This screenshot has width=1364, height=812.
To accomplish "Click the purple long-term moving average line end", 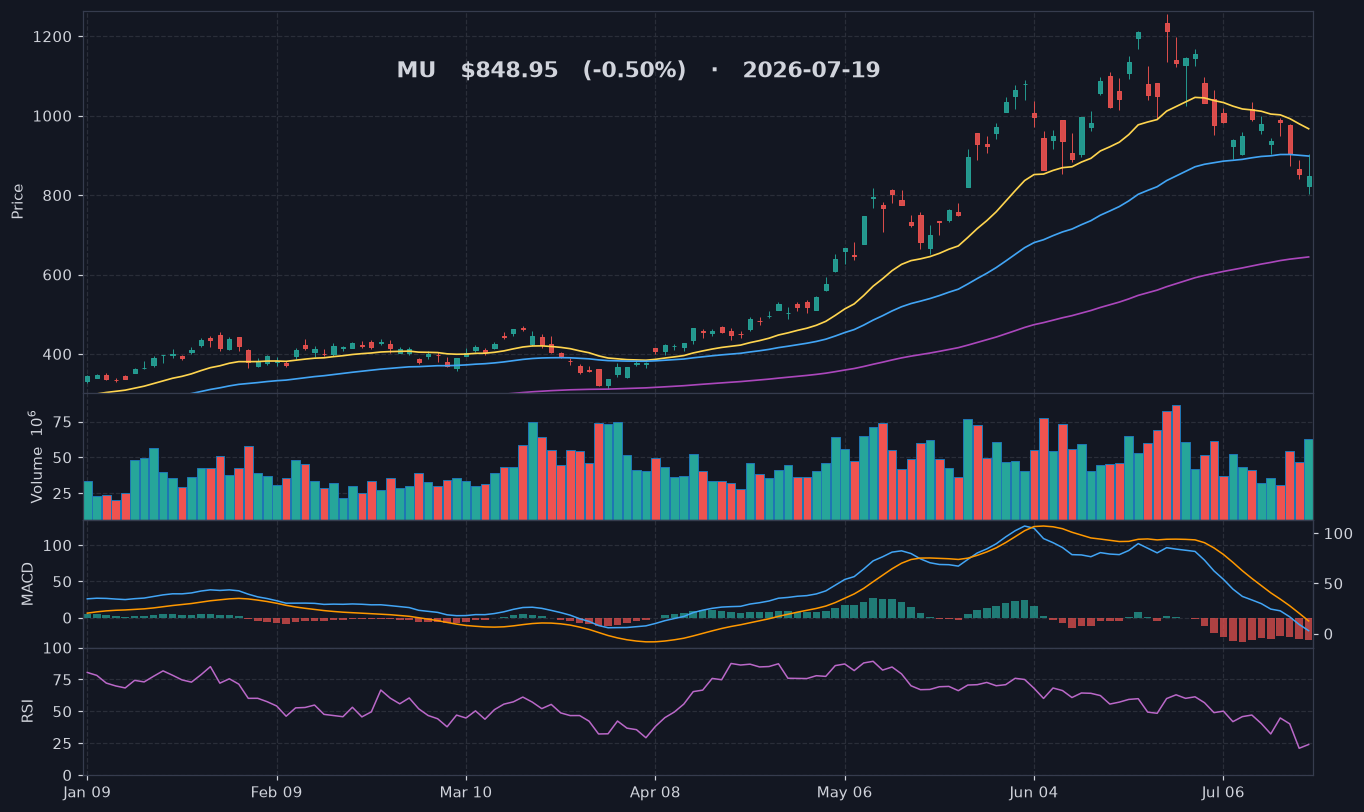I will (1307, 257).
